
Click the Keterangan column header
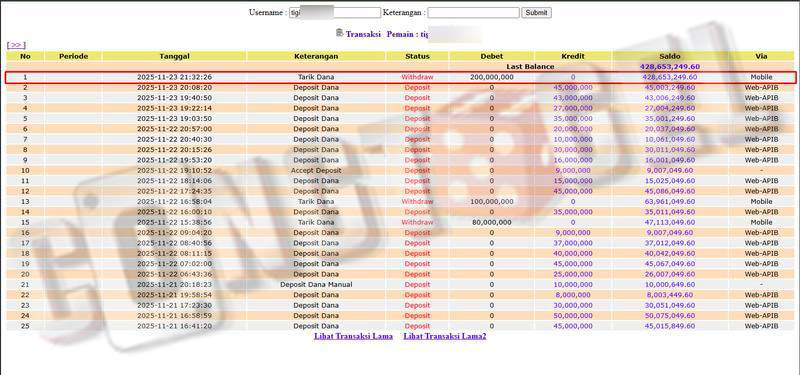(316, 57)
